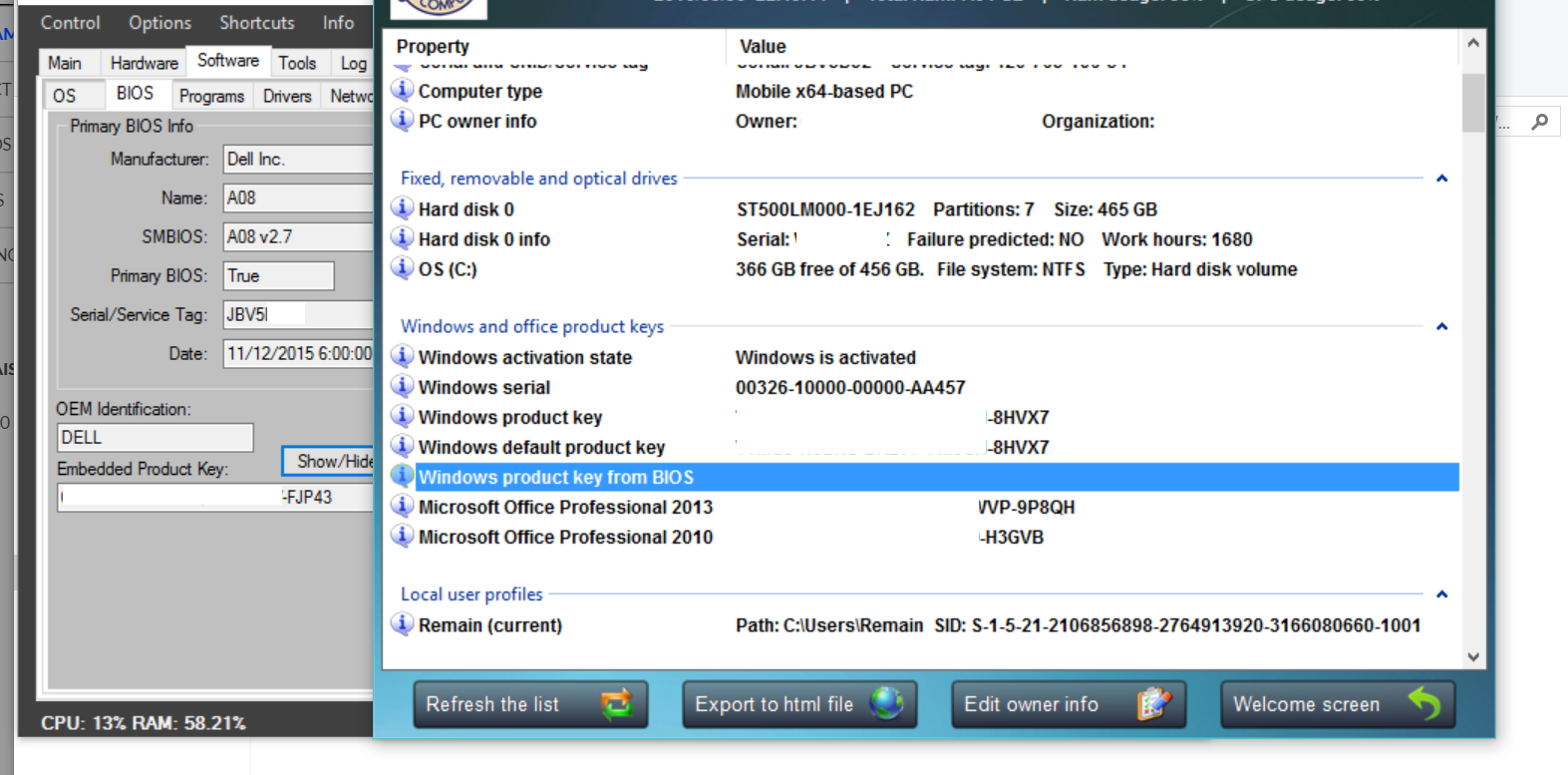The width and height of the screenshot is (1568, 775).
Task: Click info icon next to OS (C:)
Action: [402, 267]
